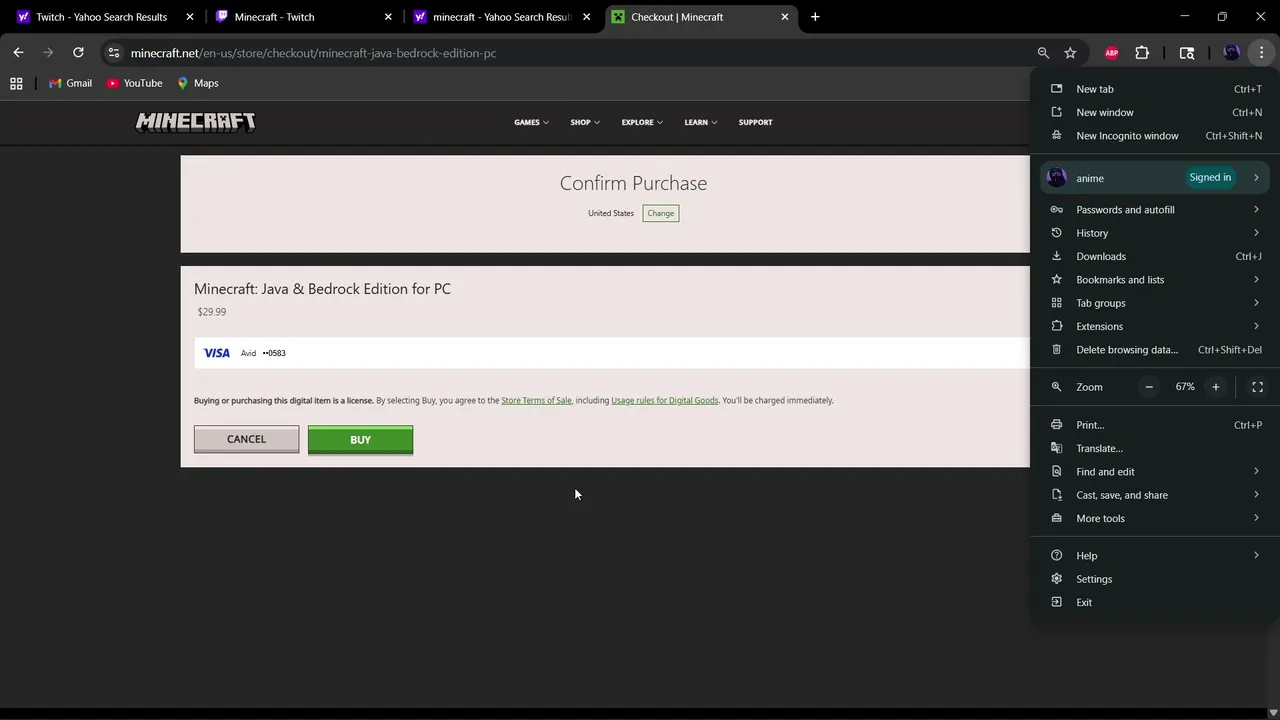Open the profile avatar in toolbar
Image resolution: width=1280 pixels, height=720 pixels.
[1231, 53]
